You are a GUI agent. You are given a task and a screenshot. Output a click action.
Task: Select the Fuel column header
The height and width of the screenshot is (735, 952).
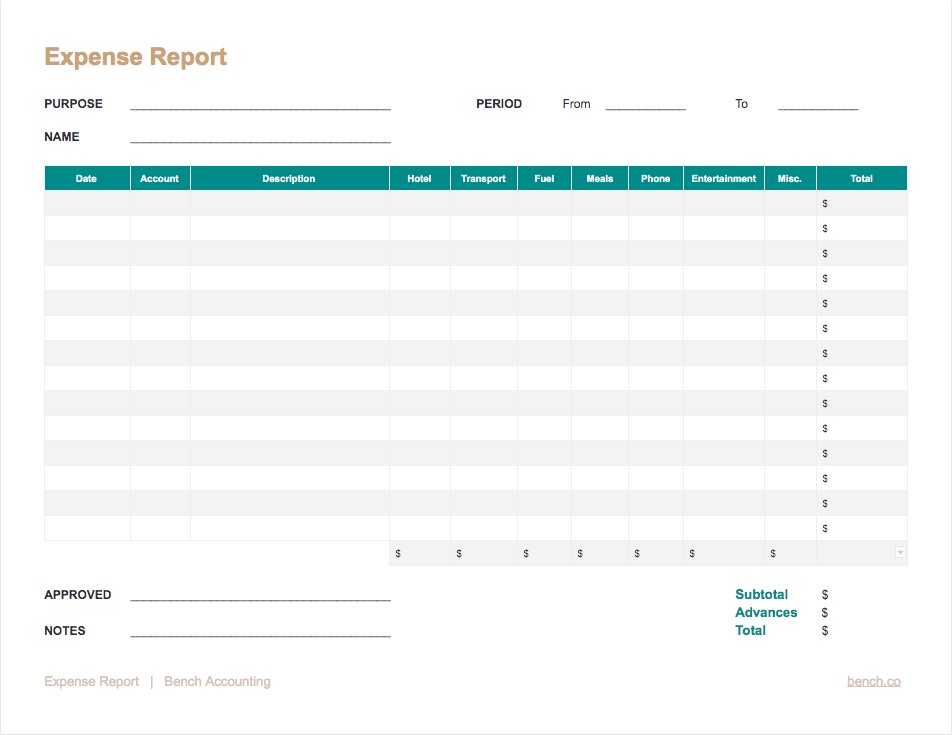[x=544, y=178]
